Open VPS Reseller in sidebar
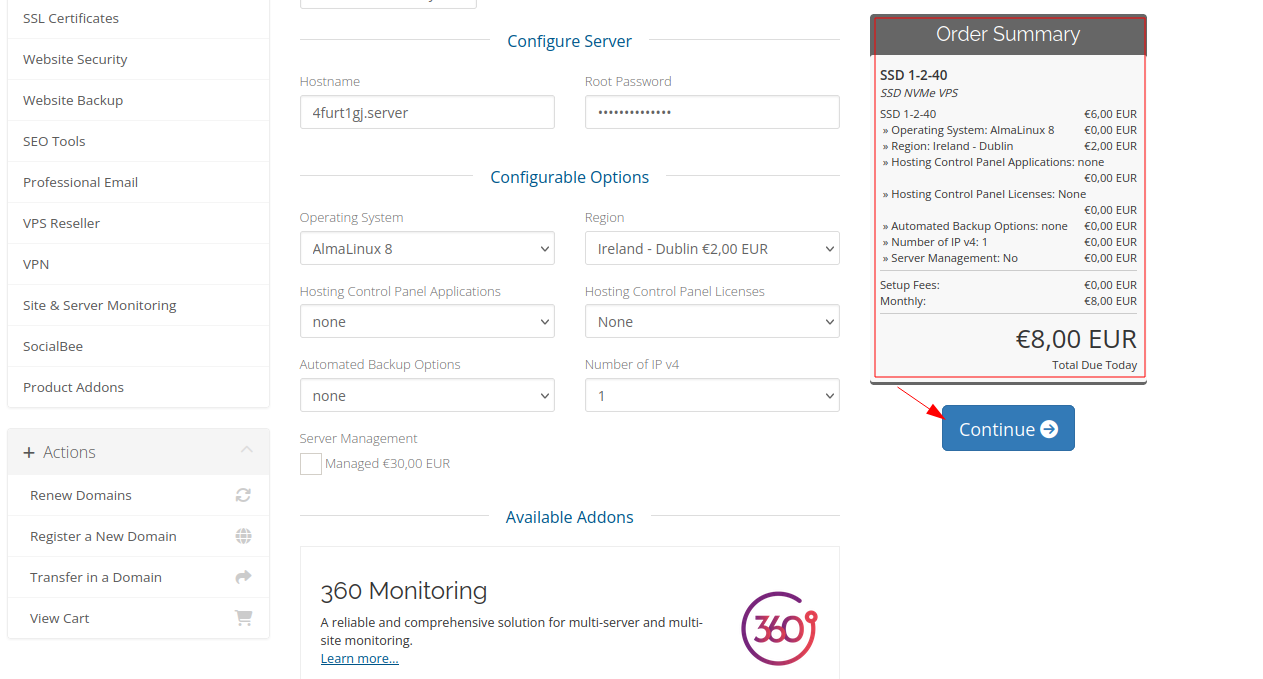1263x679 pixels. coord(138,223)
